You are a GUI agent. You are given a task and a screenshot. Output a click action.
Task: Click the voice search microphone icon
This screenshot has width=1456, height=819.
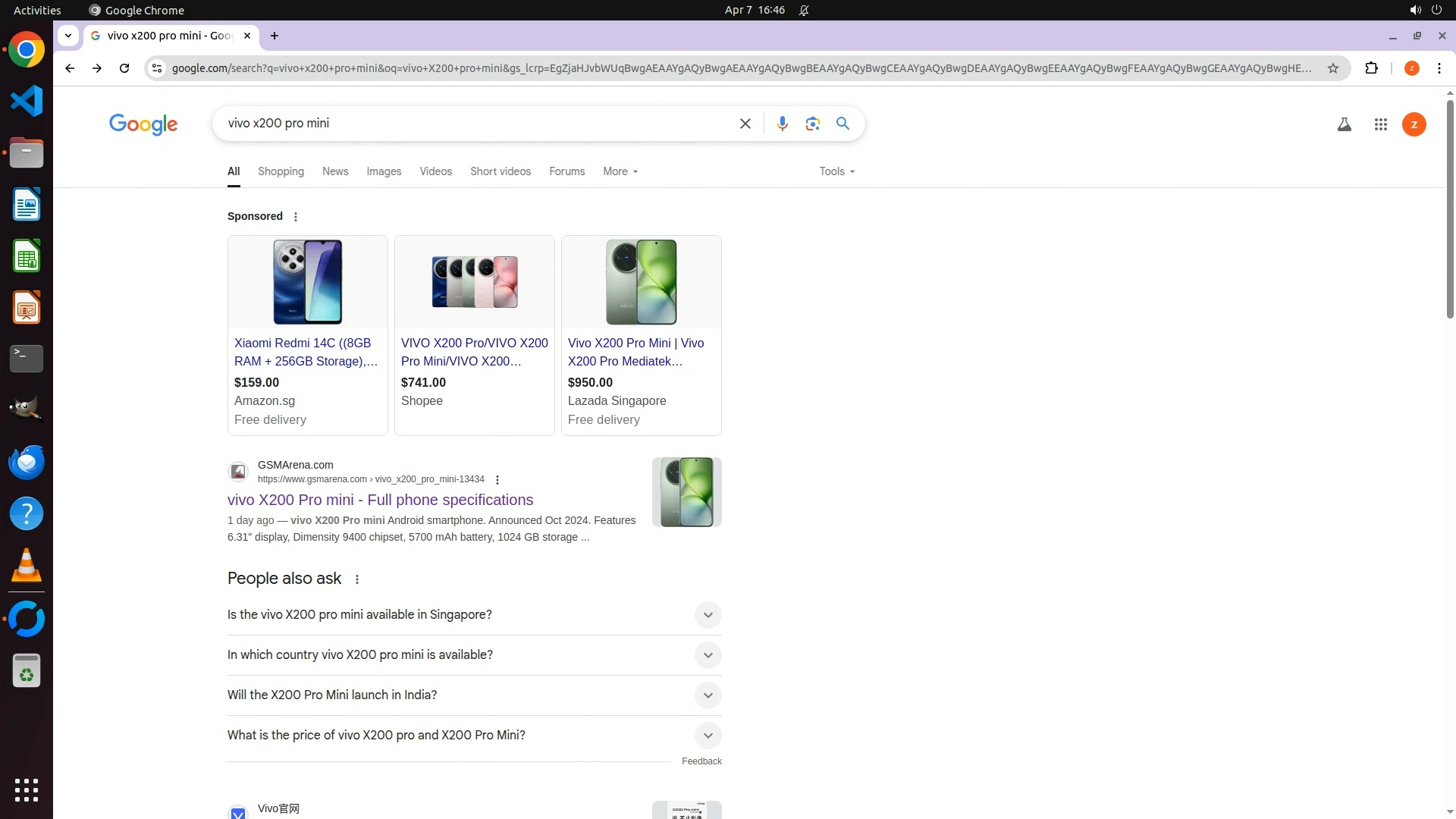click(782, 124)
